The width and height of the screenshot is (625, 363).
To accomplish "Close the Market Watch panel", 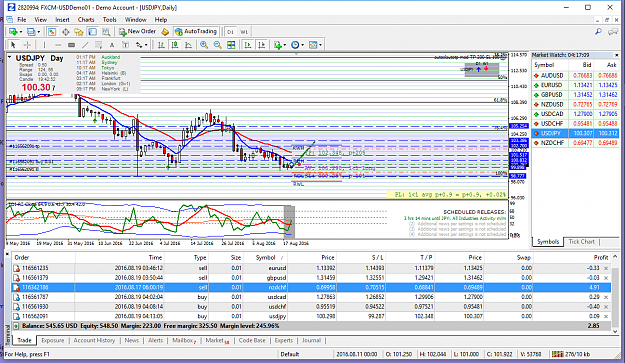I will coord(616,55).
